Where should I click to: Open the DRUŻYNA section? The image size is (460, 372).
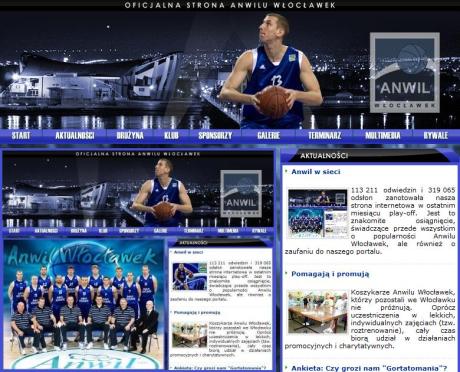coord(130,135)
